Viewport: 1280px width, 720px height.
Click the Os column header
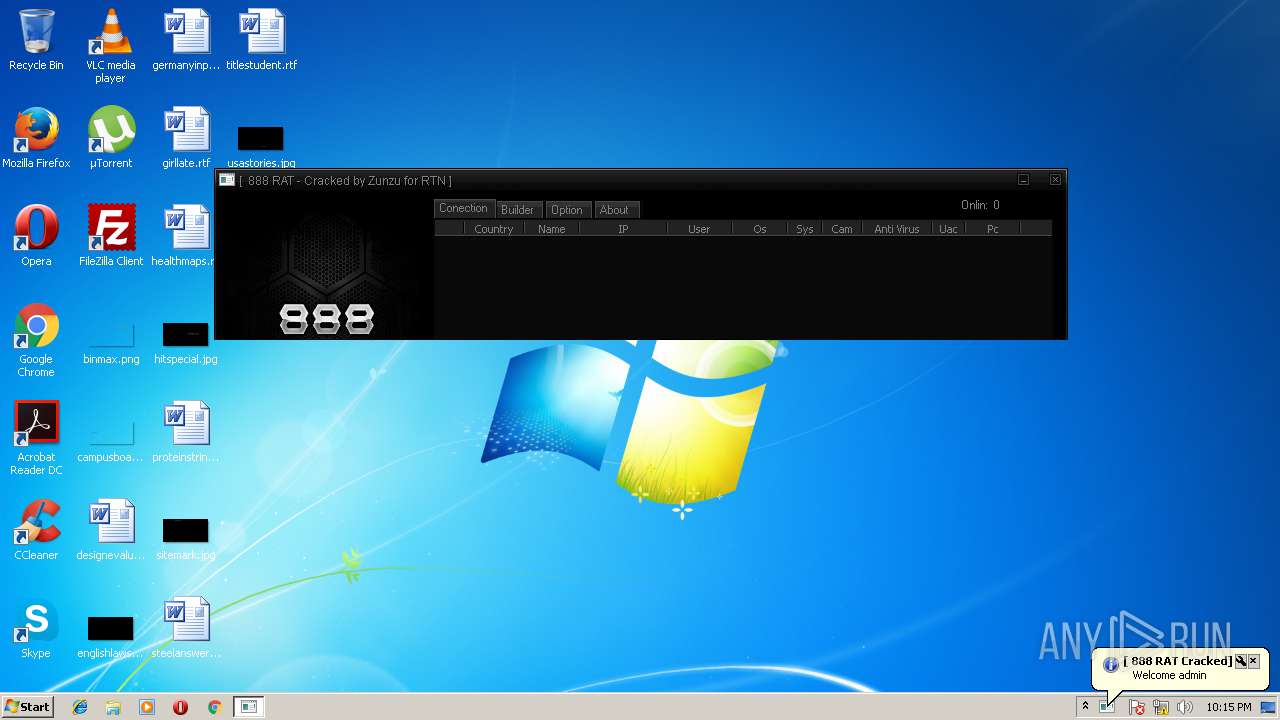click(760, 229)
